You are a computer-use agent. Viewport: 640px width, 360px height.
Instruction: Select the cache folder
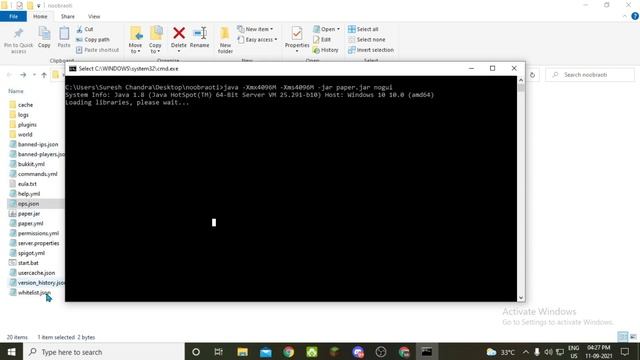pyautogui.click(x=21, y=105)
